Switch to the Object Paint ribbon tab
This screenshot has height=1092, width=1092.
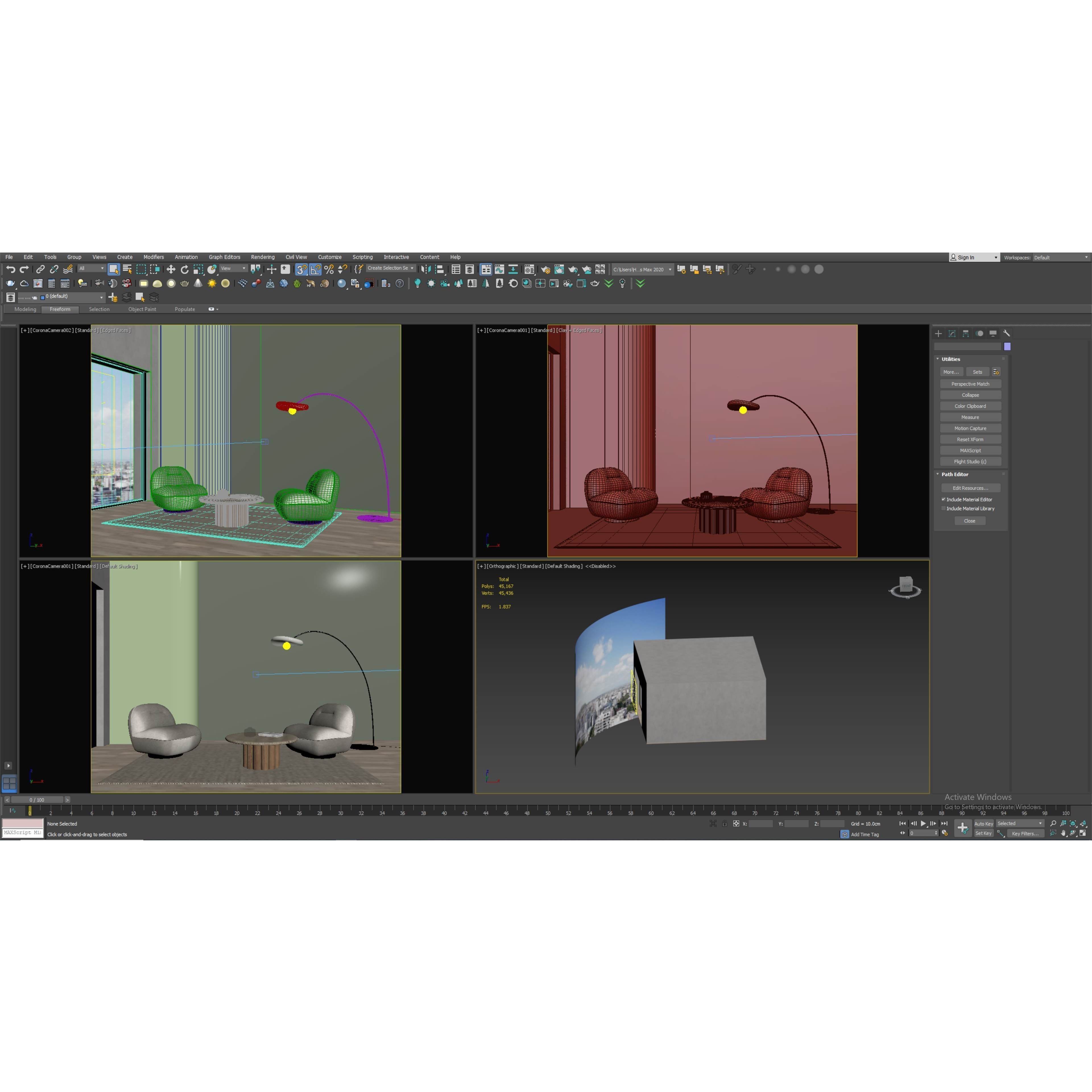click(142, 309)
